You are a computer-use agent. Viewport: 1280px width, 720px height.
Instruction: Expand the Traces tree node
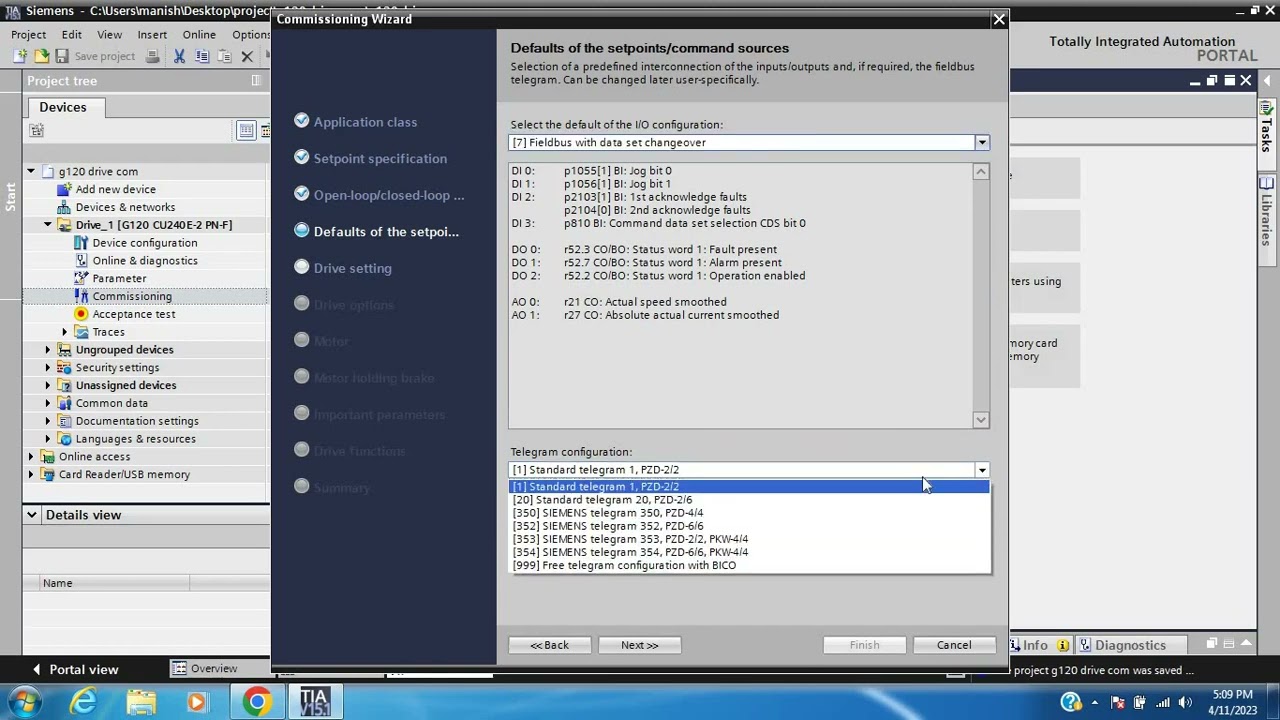(65, 332)
